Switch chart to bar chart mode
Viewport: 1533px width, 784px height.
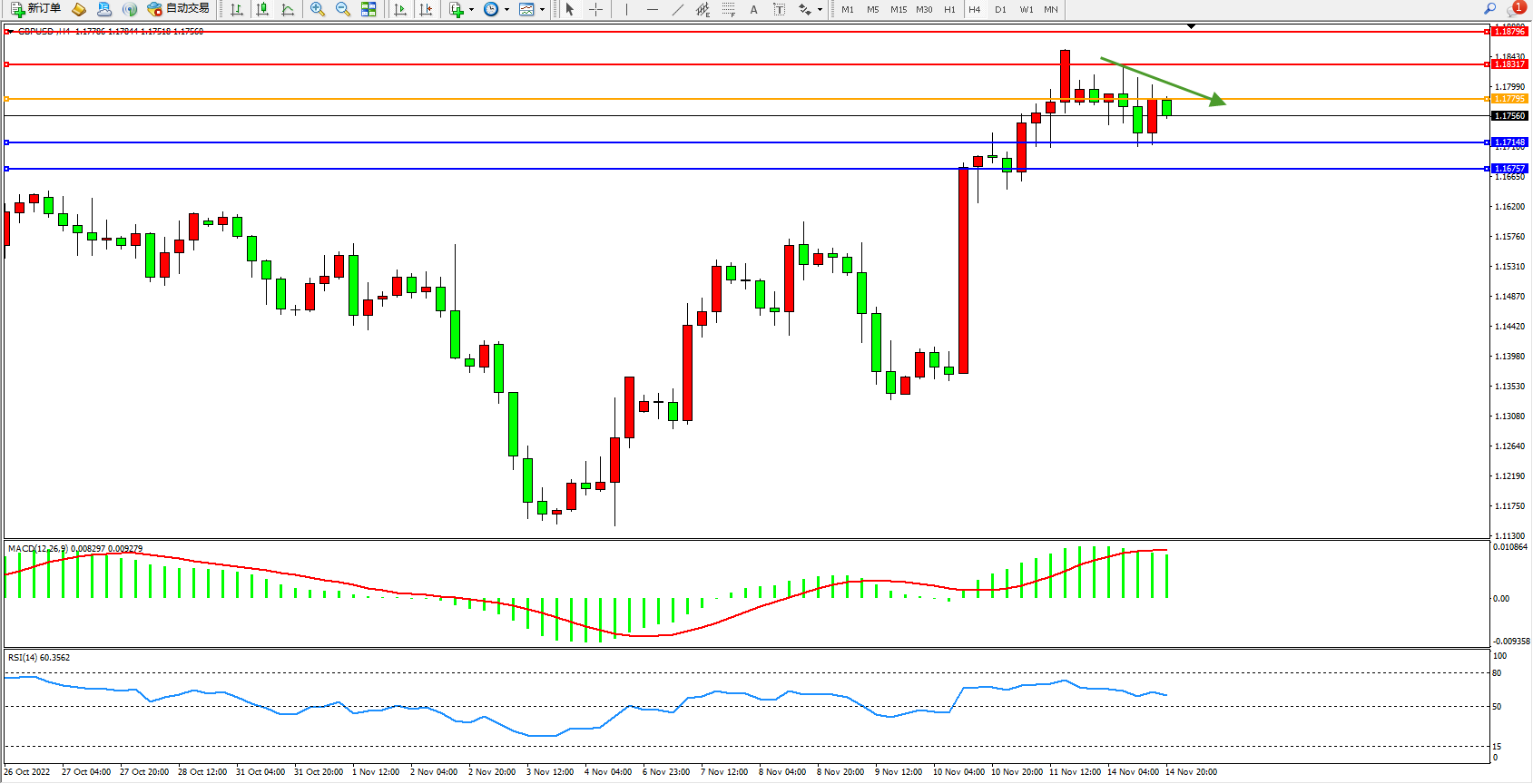point(237,9)
